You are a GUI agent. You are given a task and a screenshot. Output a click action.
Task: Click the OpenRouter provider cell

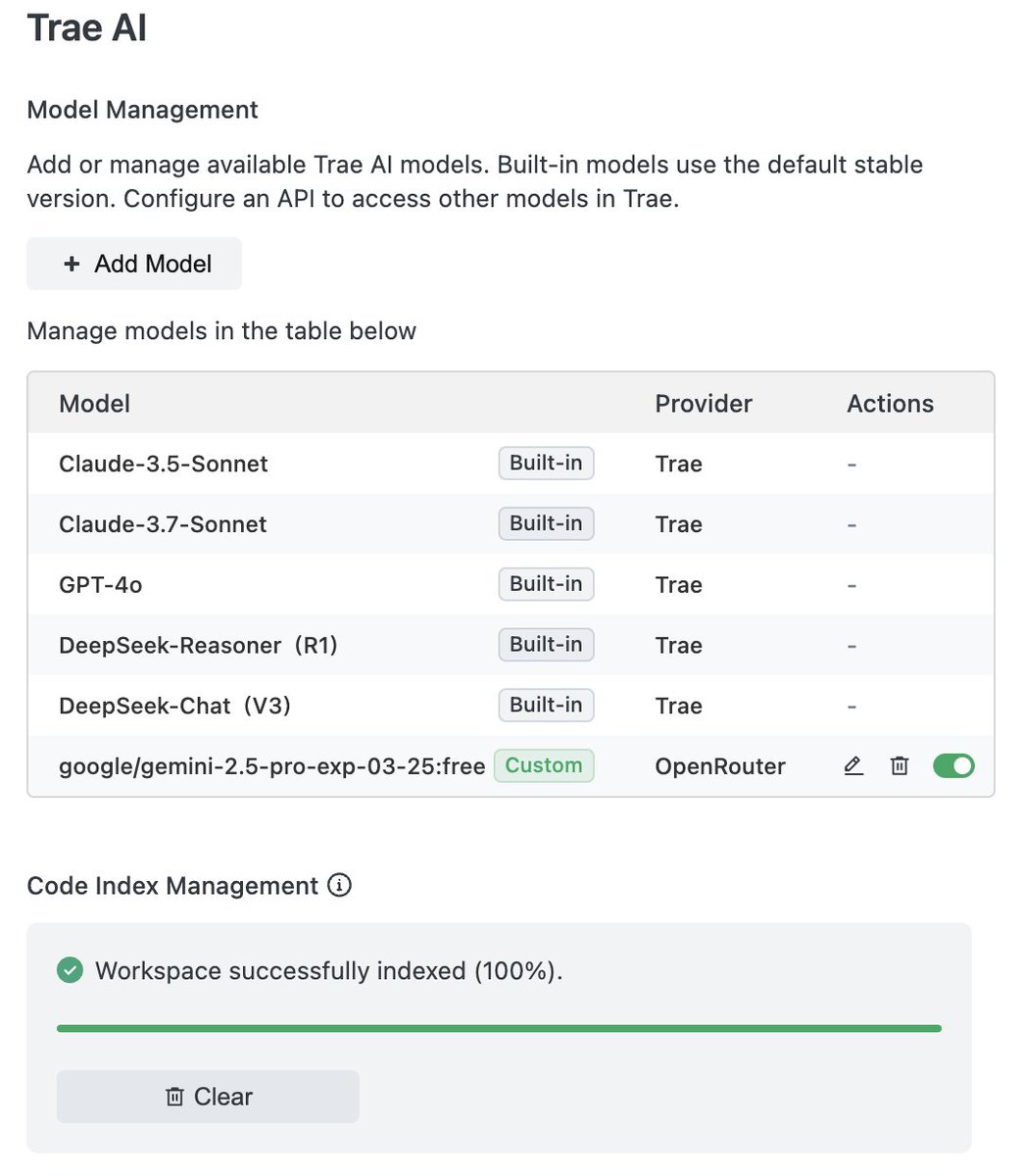pyautogui.click(x=720, y=766)
